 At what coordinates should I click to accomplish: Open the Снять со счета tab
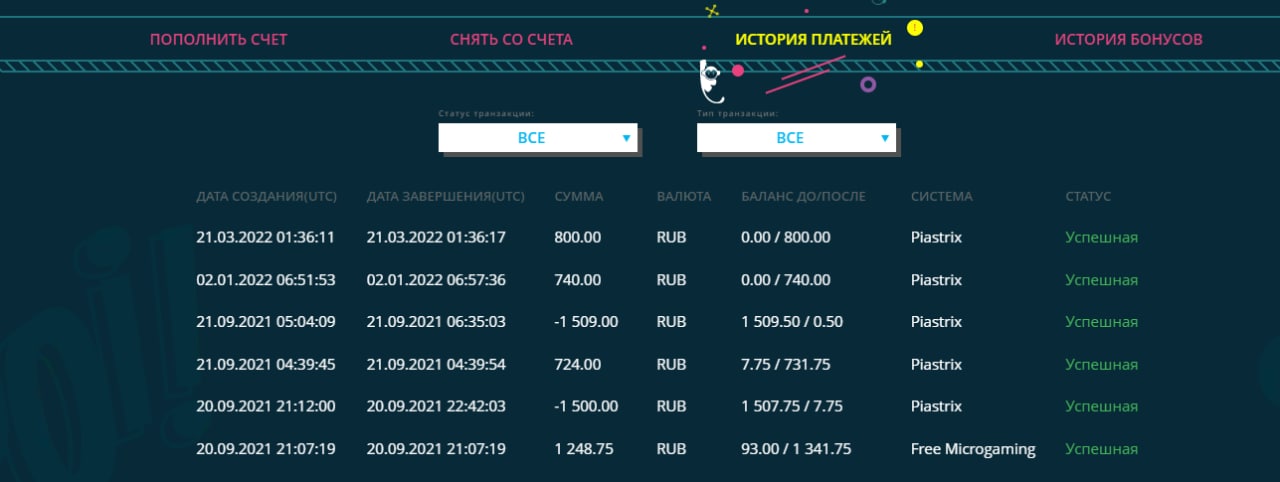click(x=511, y=40)
